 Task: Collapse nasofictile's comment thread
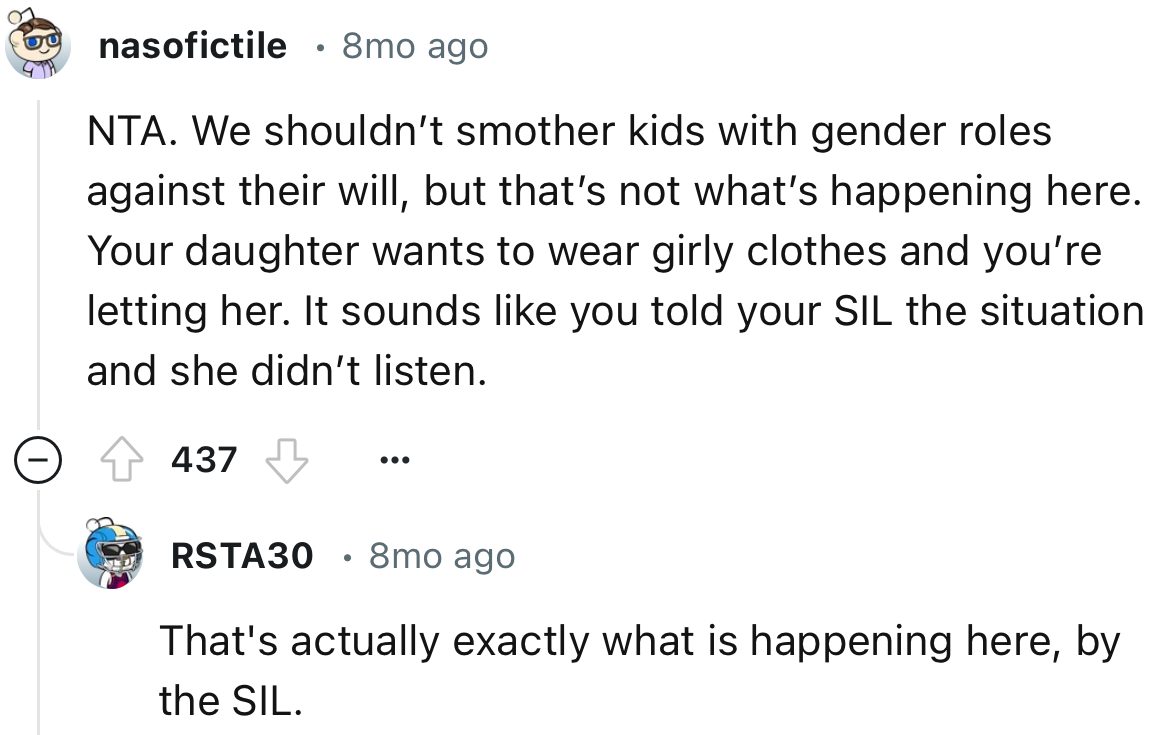pyautogui.click(x=37, y=460)
